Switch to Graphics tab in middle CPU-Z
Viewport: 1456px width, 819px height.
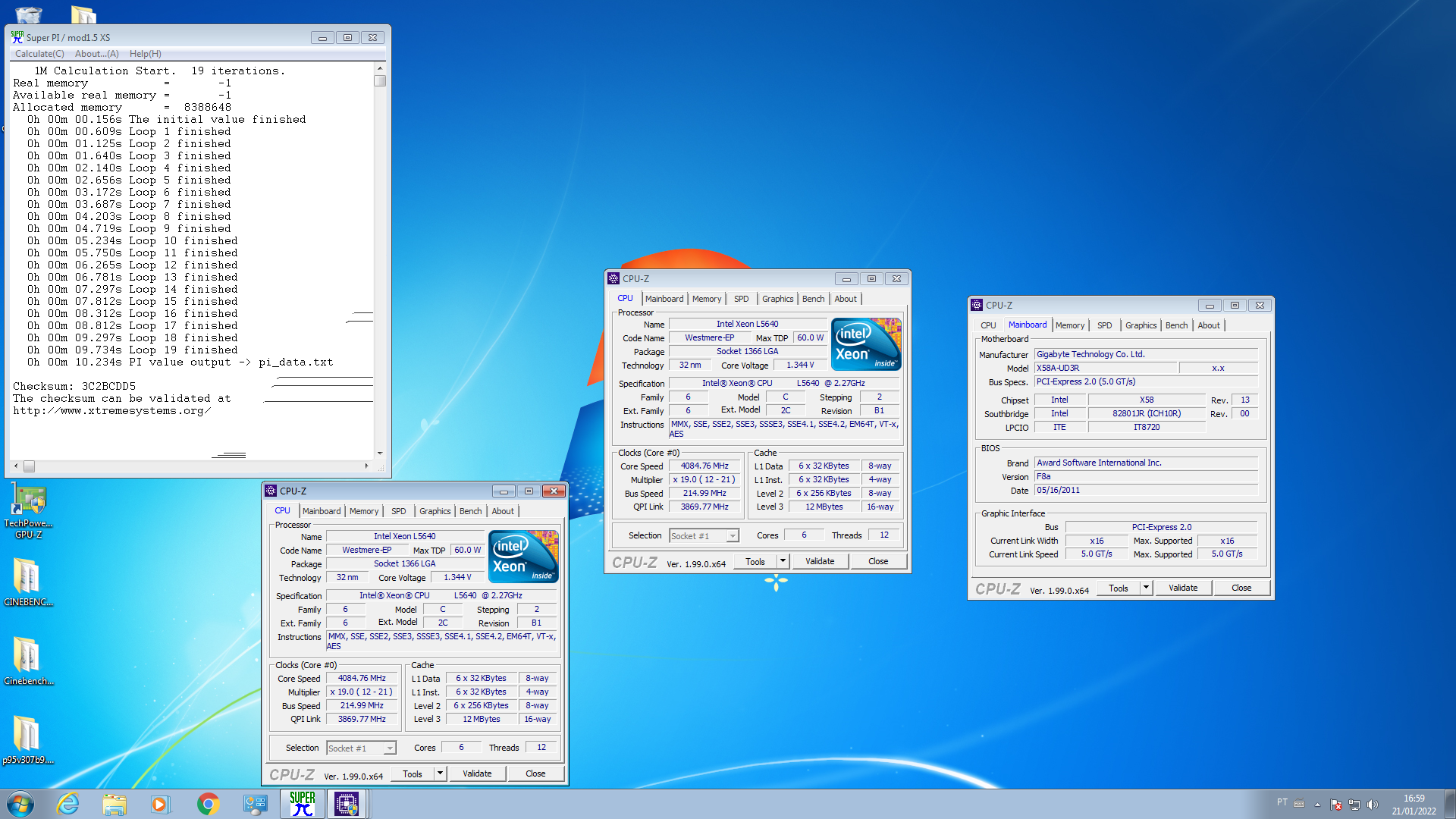(778, 299)
